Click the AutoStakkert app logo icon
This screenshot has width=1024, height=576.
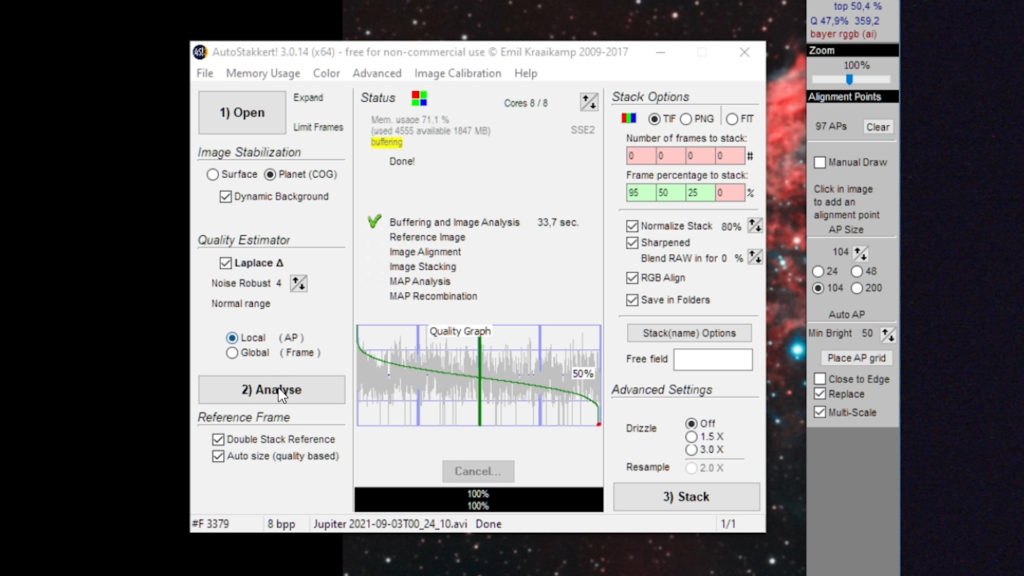click(x=200, y=52)
